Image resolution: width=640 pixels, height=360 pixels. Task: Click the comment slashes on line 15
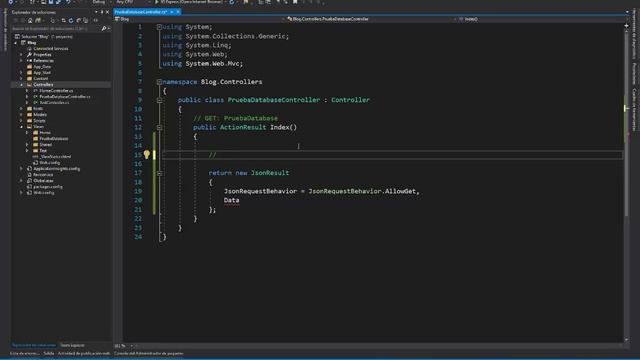point(212,155)
